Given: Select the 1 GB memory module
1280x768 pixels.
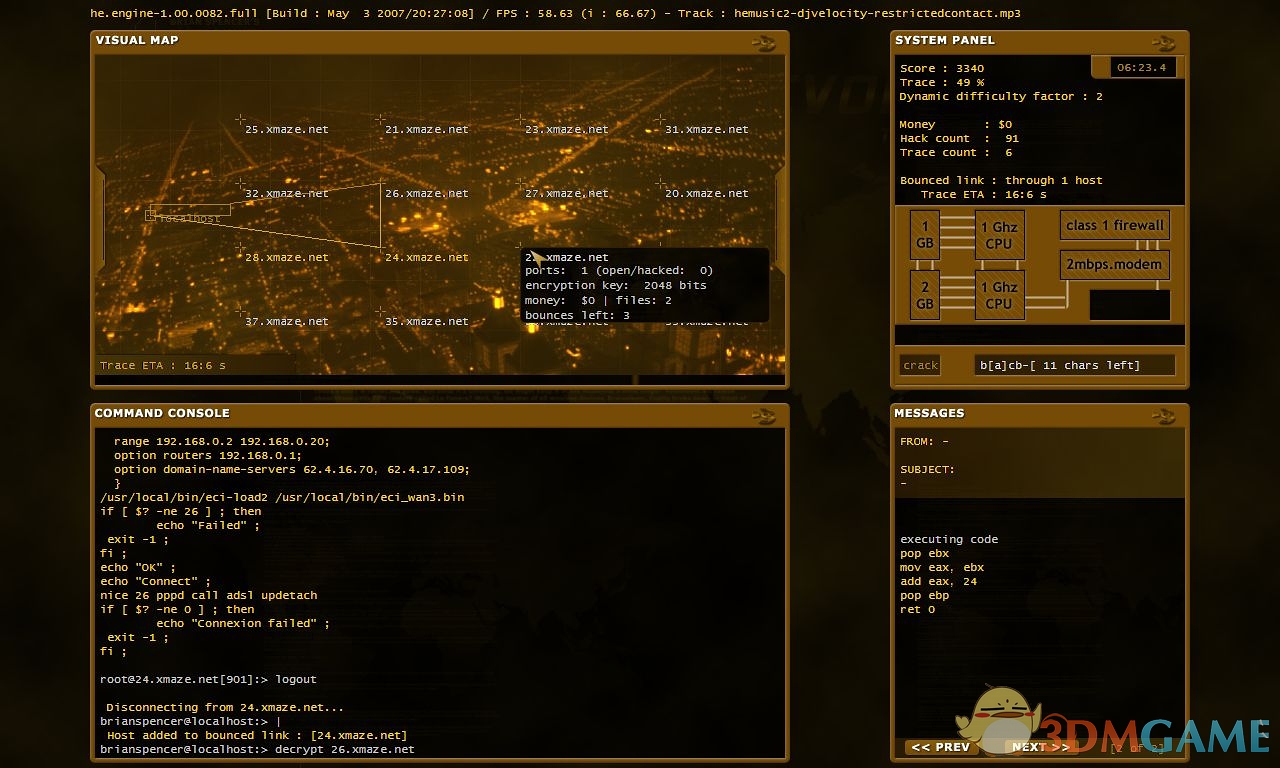Looking at the screenshot, I should click(925, 235).
